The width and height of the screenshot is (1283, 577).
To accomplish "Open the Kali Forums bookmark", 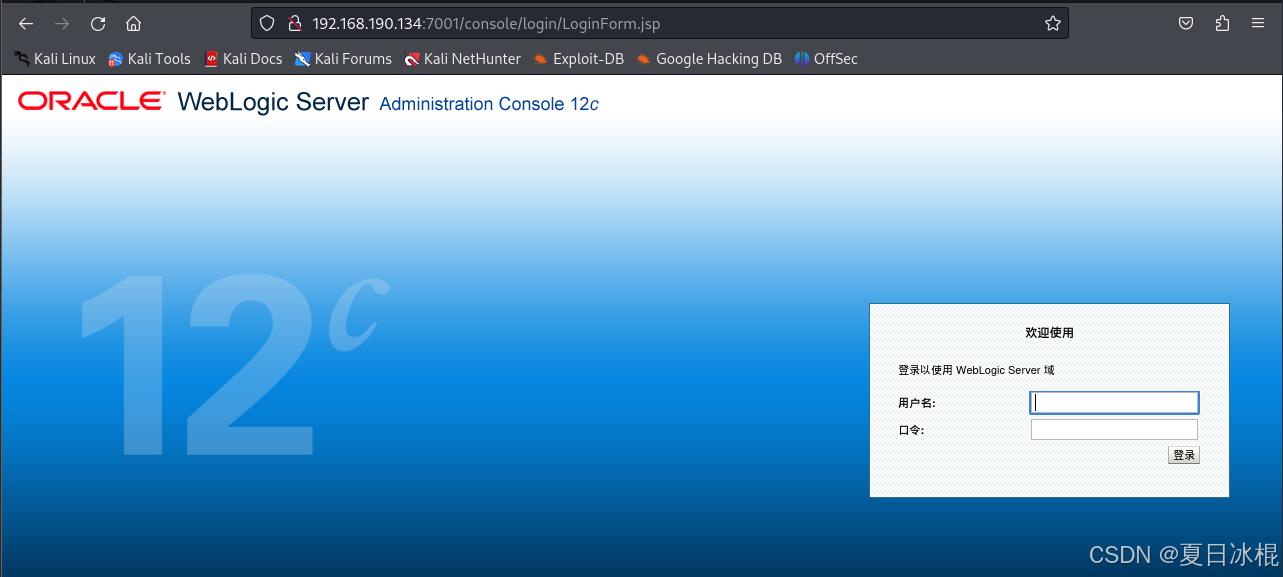I will pos(343,59).
